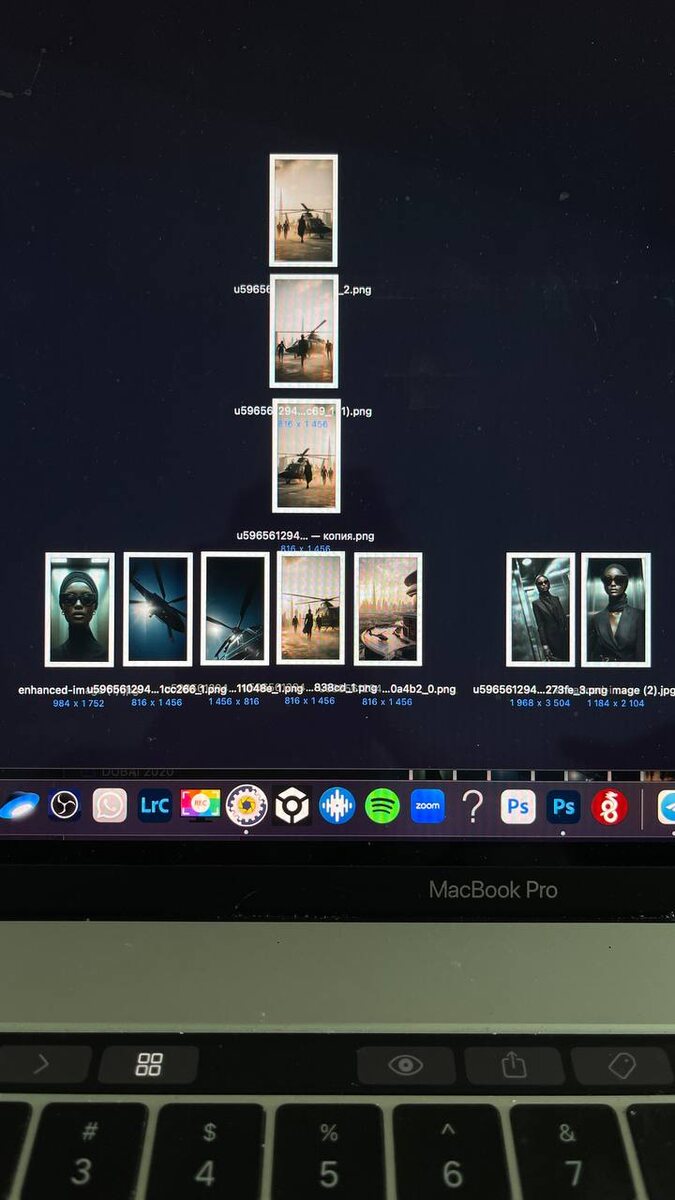Tap the Share button on the Touch Bar

tap(514, 1065)
